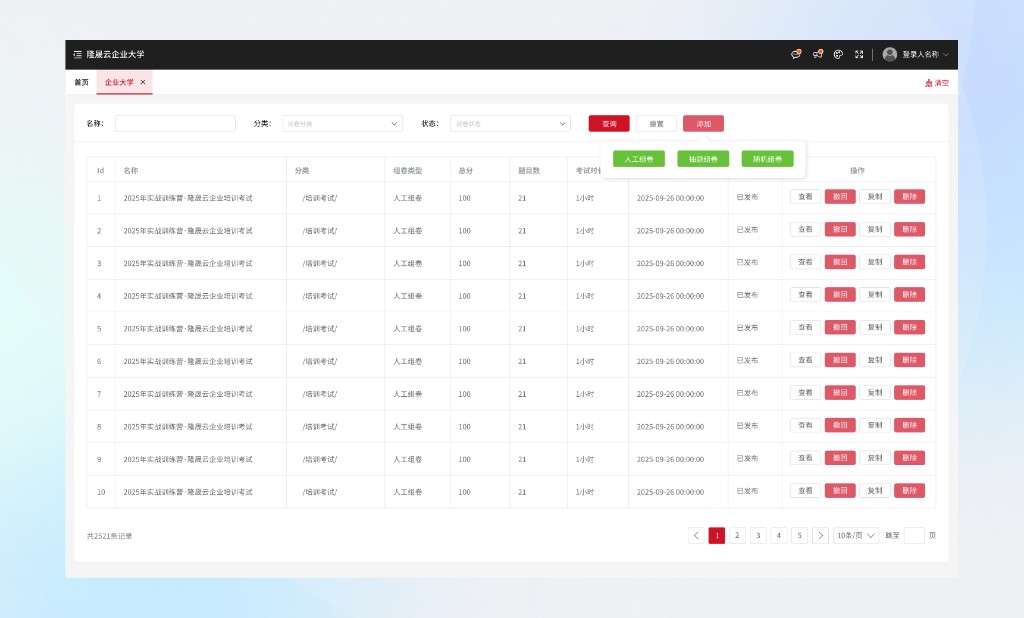This screenshot has width=1024, height=618.
Task: Expand the 状态 status dropdown
Action: point(510,124)
